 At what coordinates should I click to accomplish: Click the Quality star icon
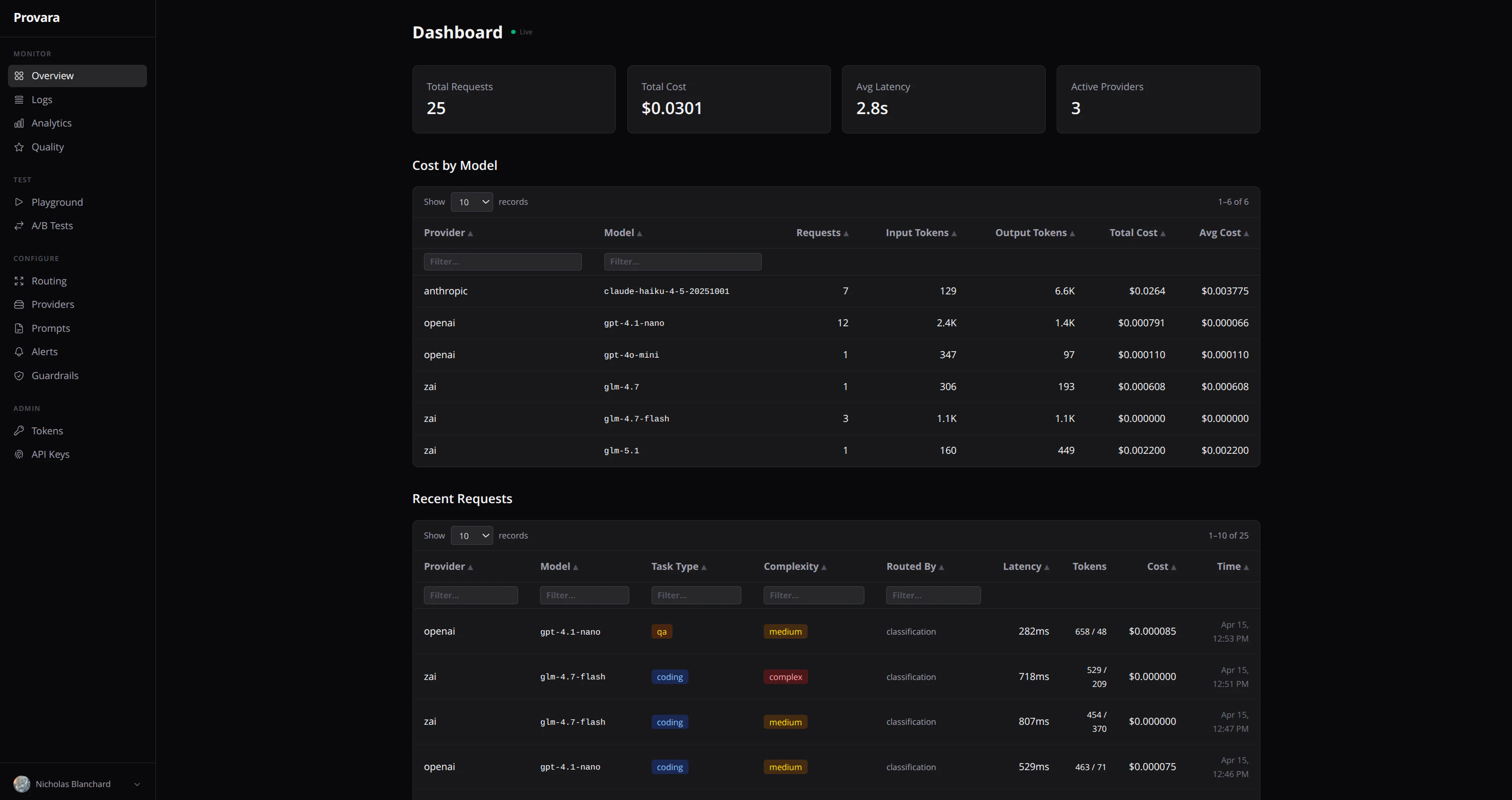tap(19, 147)
